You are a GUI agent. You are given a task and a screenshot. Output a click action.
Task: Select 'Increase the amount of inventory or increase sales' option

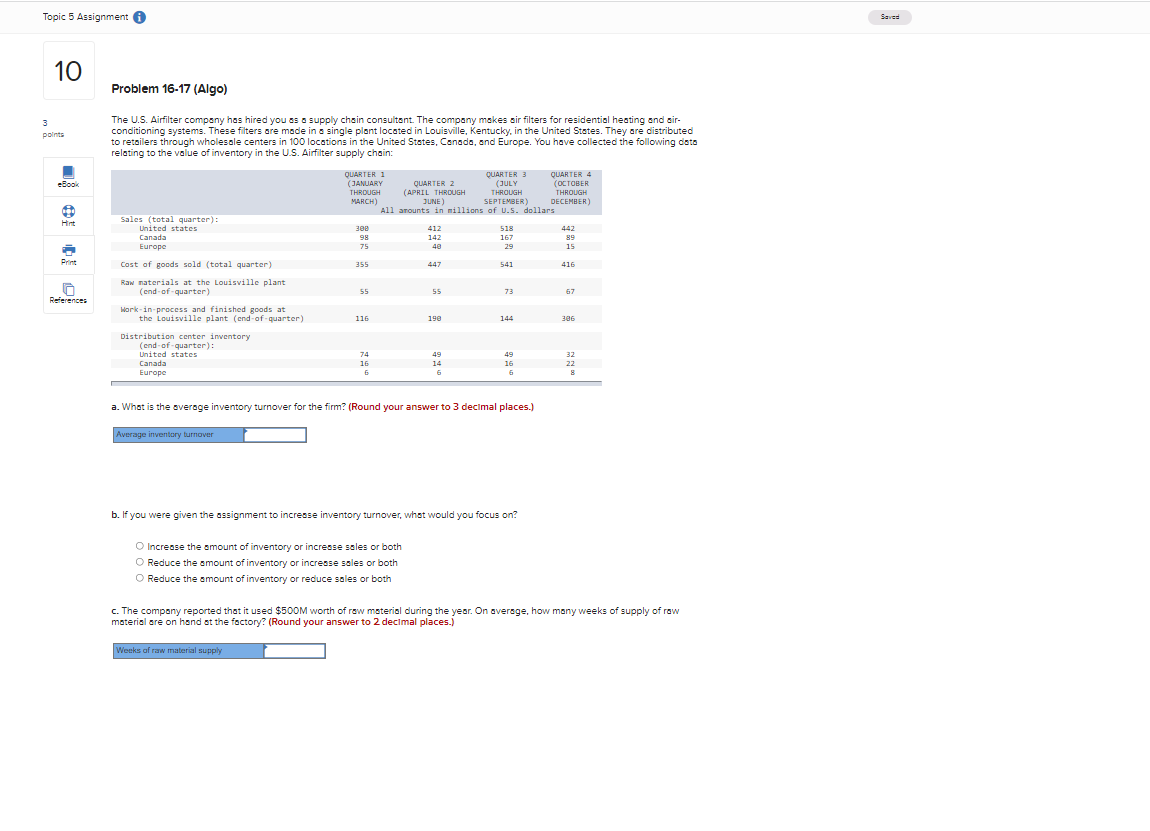(x=140, y=546)
